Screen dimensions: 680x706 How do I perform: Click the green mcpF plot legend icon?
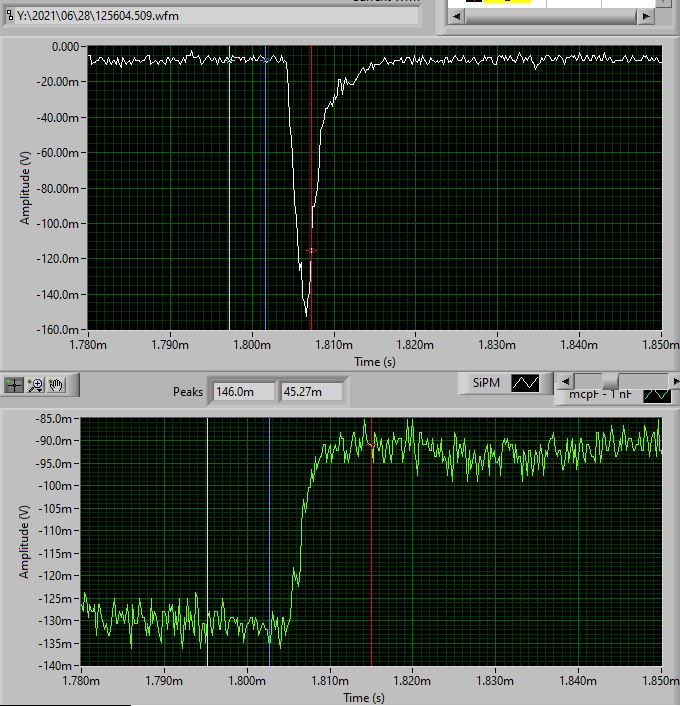coord(657,395)
